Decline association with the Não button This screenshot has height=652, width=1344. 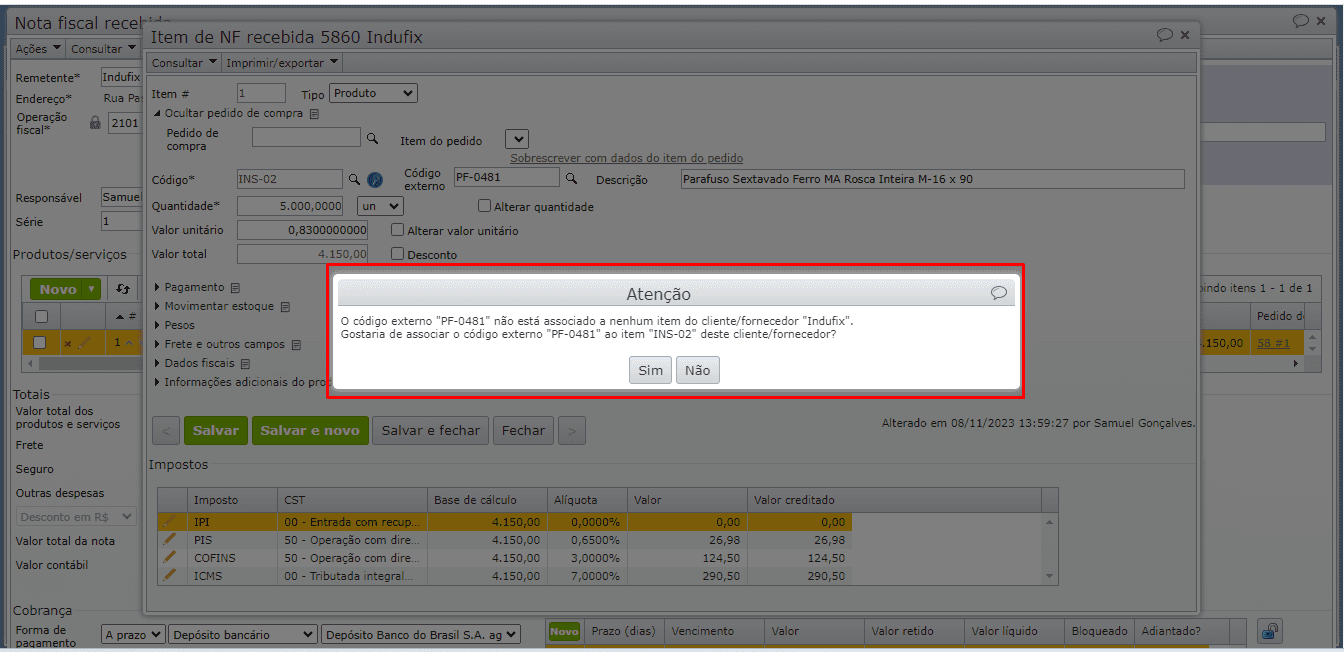click(698, 370)
